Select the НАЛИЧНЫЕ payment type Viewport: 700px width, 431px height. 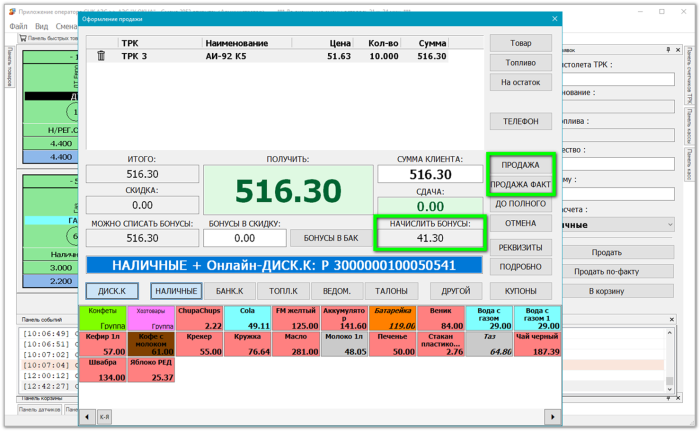[176, 291]
